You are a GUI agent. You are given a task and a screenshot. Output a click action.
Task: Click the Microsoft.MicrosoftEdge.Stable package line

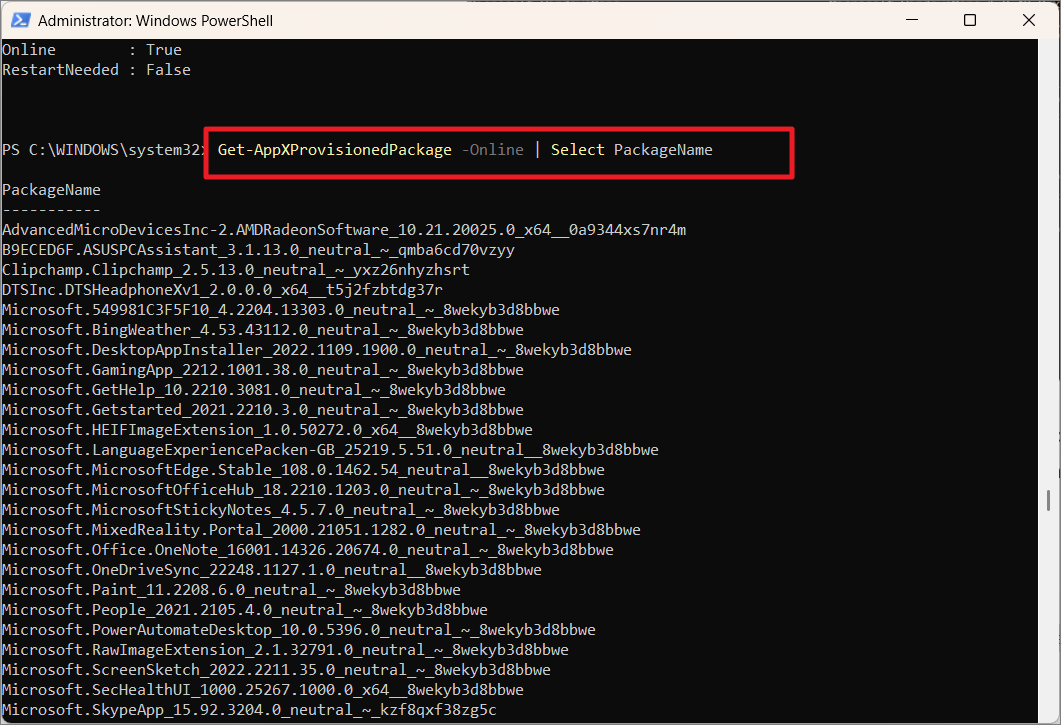click(303, 470)
